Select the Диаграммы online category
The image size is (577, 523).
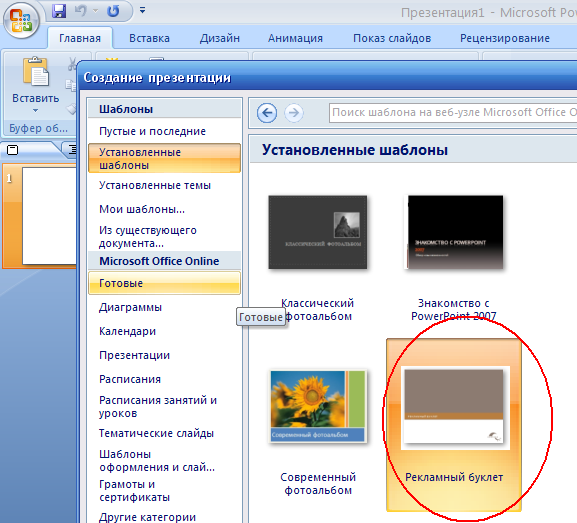coord(164,307)
